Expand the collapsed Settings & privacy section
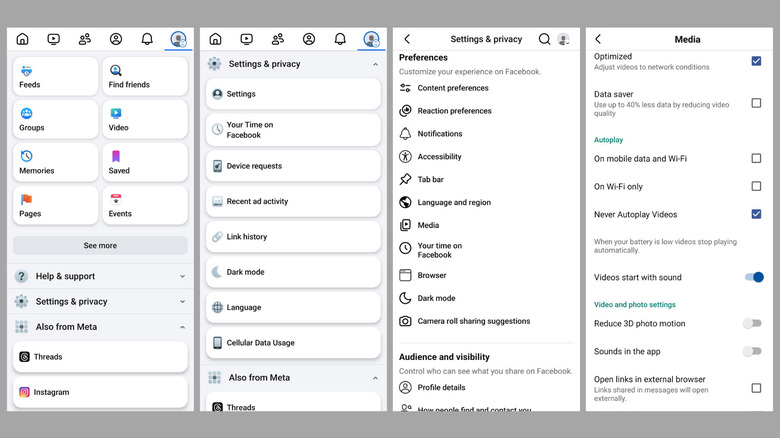The image size is (780, 438). [182, 301]
